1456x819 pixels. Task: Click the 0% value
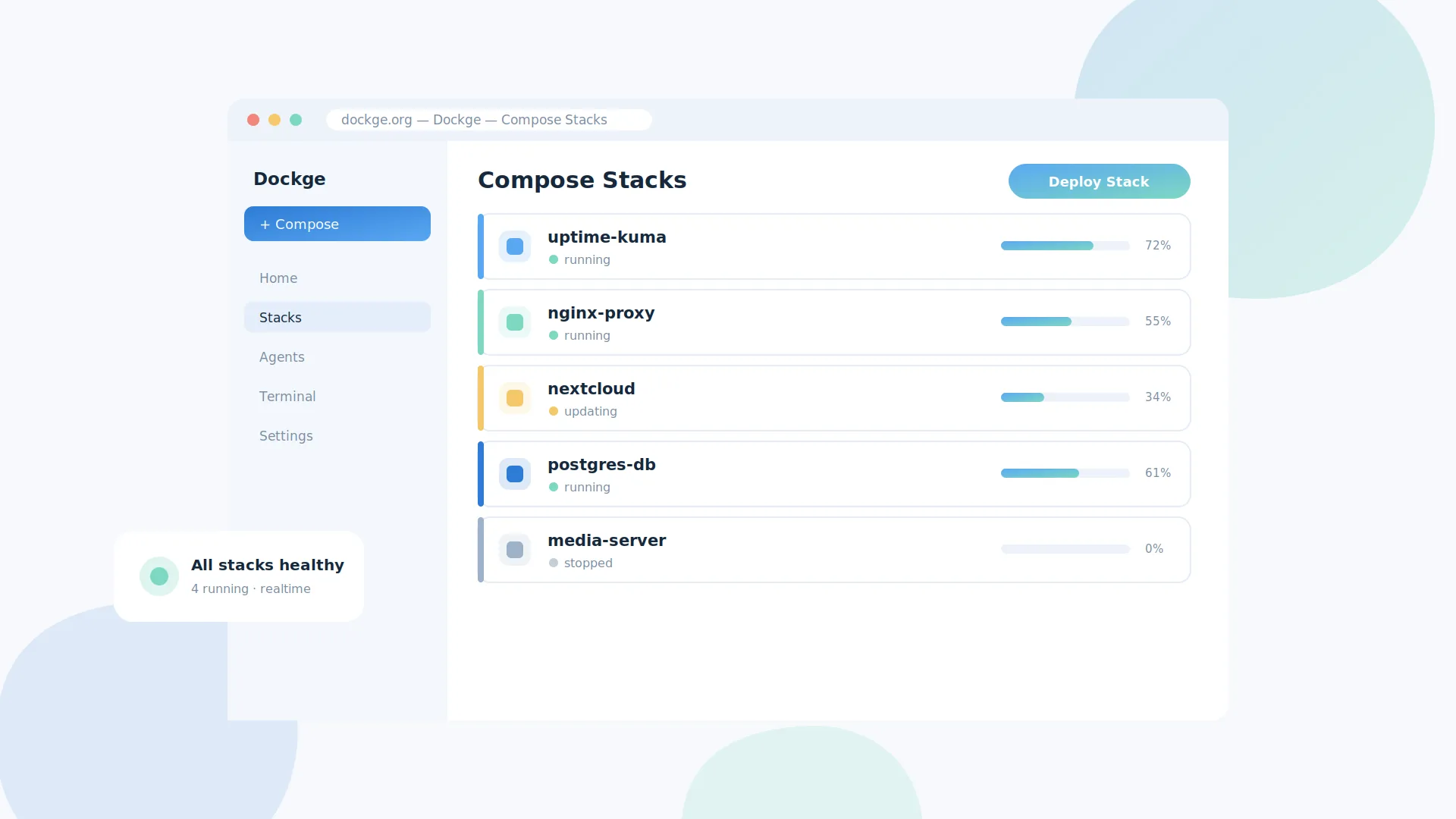tap(1154, 549)
